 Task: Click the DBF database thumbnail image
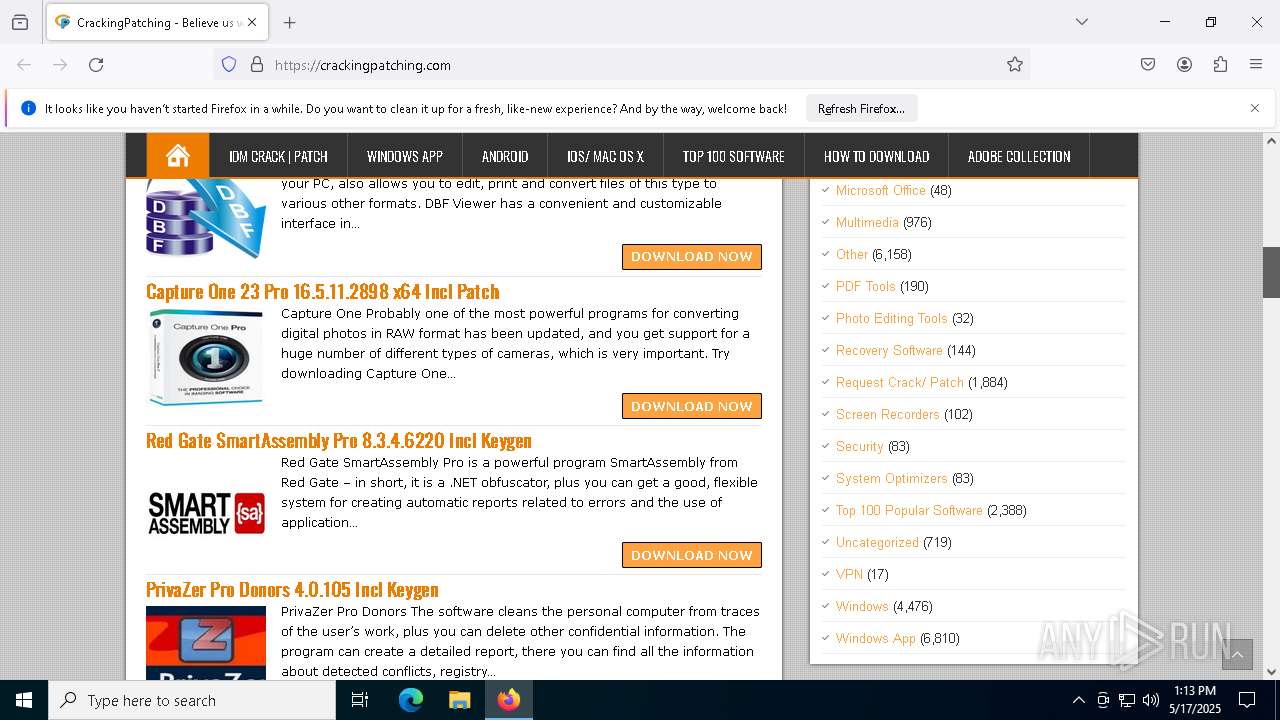click(x=206, y=218)
